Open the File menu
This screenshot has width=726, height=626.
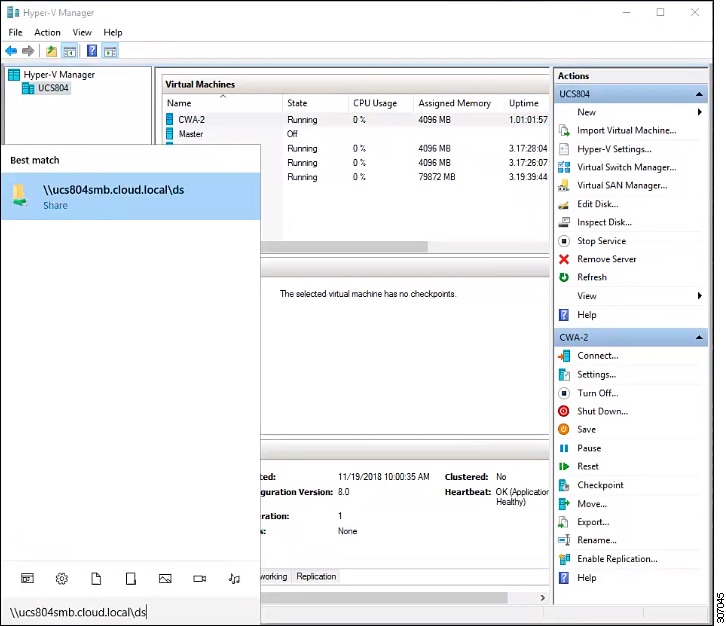[x=15, y=32]
